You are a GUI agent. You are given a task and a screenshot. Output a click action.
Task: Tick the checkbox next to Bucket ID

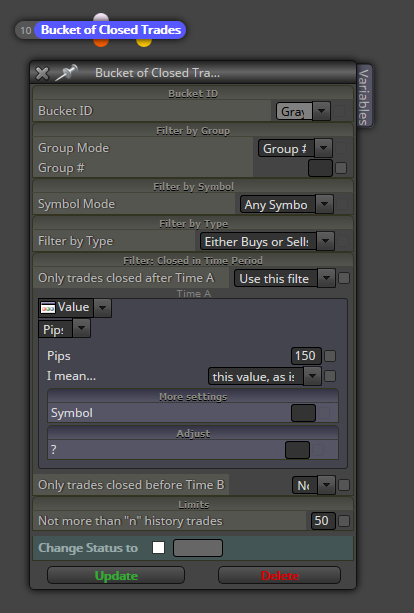coord(340,111)
